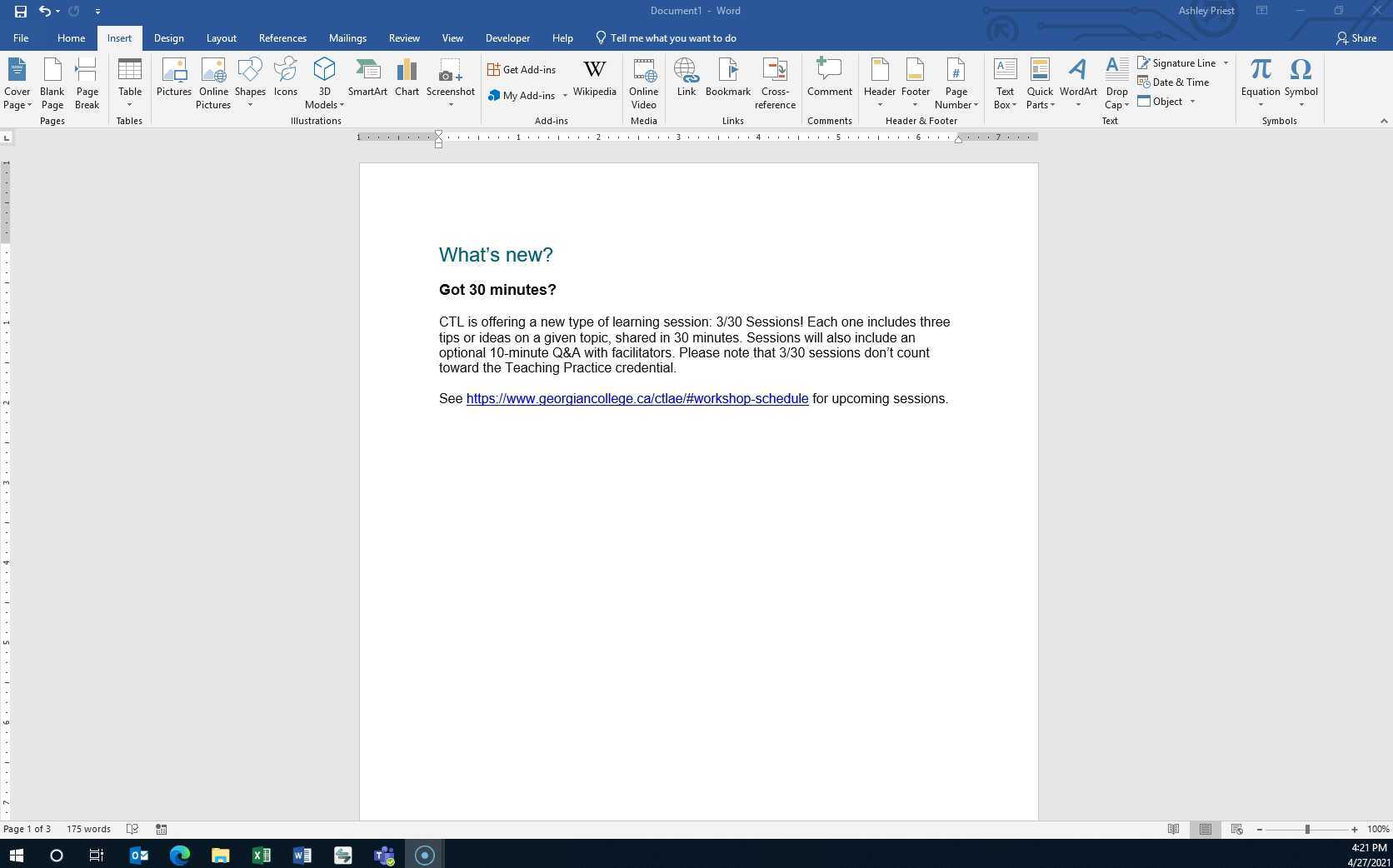Insert a Bookmark
This screenshot has height=868, width=1393.
pyautogui.click(x=727, y=81)
